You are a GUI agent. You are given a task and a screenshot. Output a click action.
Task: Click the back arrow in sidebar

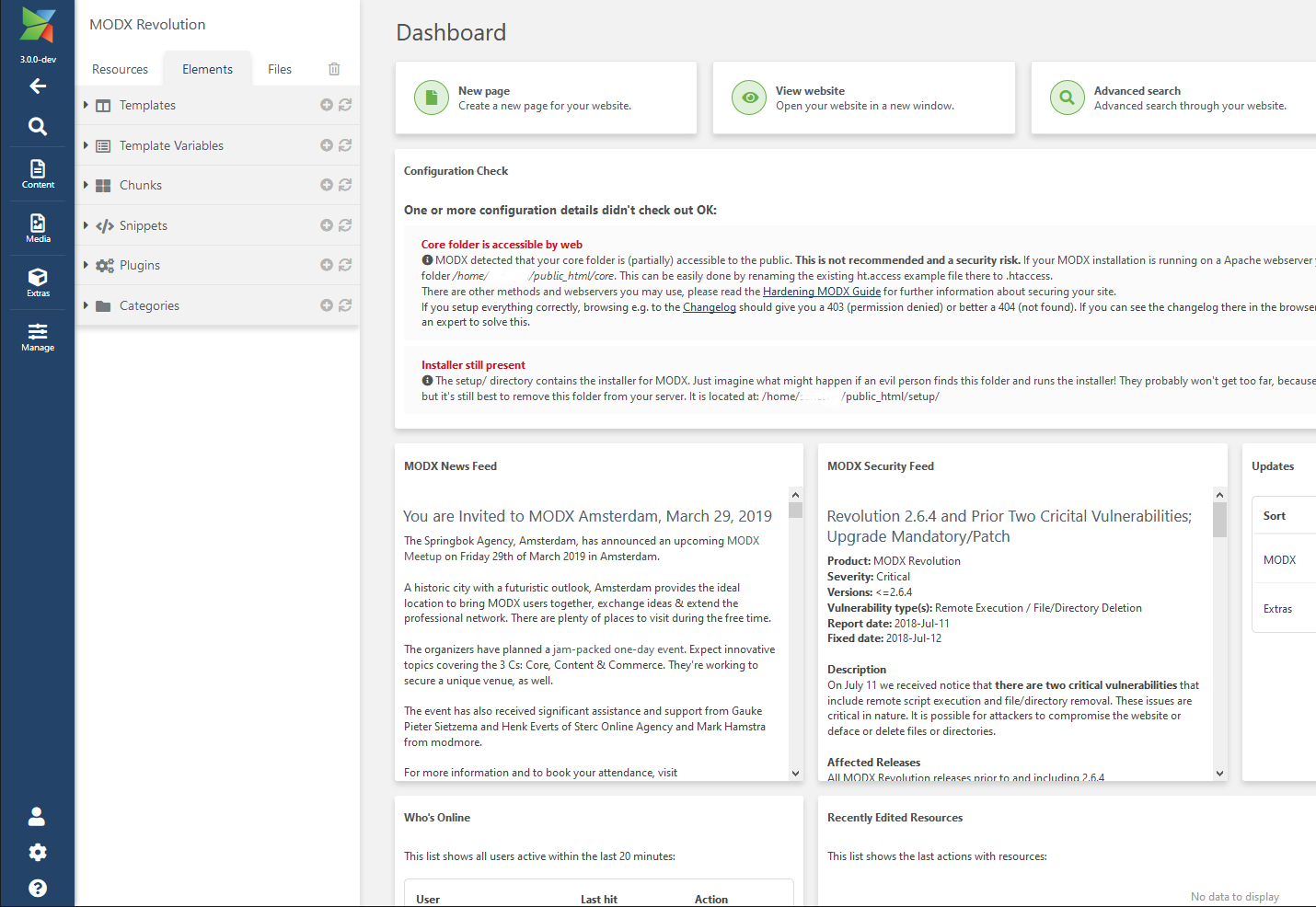38,86
